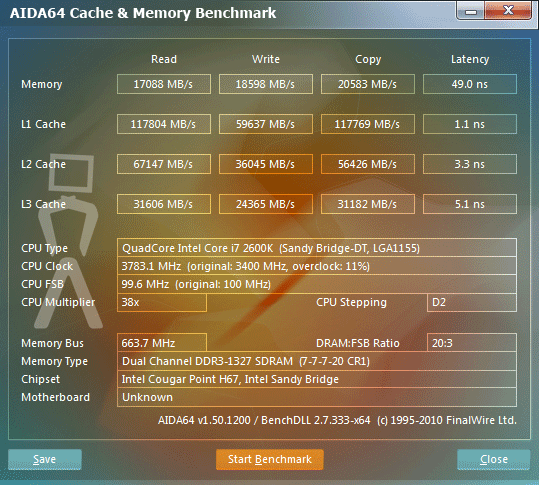Click the CPU Type information field
This screenshot has height=485, width=539.
pos(317,247)
